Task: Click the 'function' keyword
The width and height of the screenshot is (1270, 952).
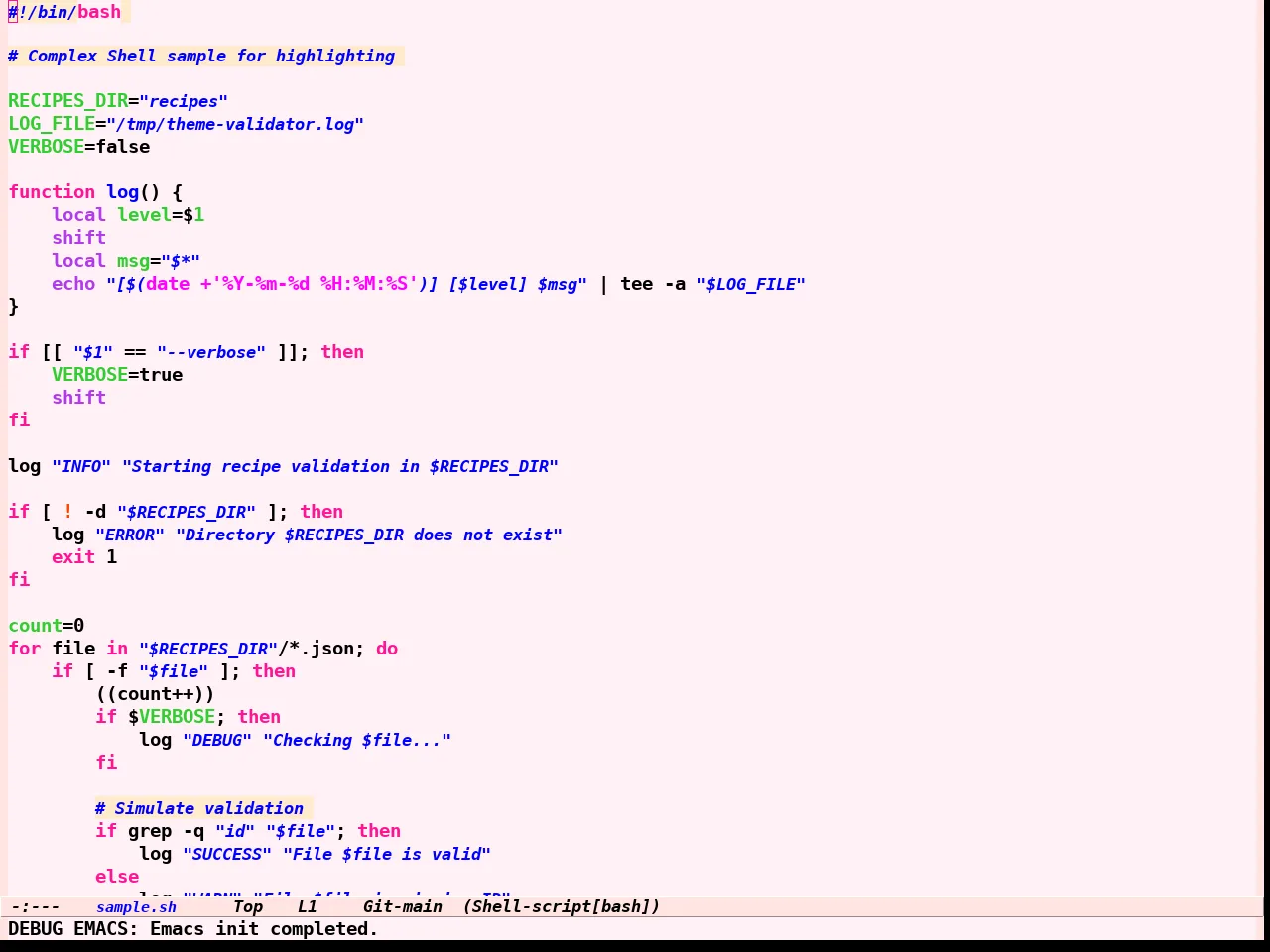Action: 52,192
